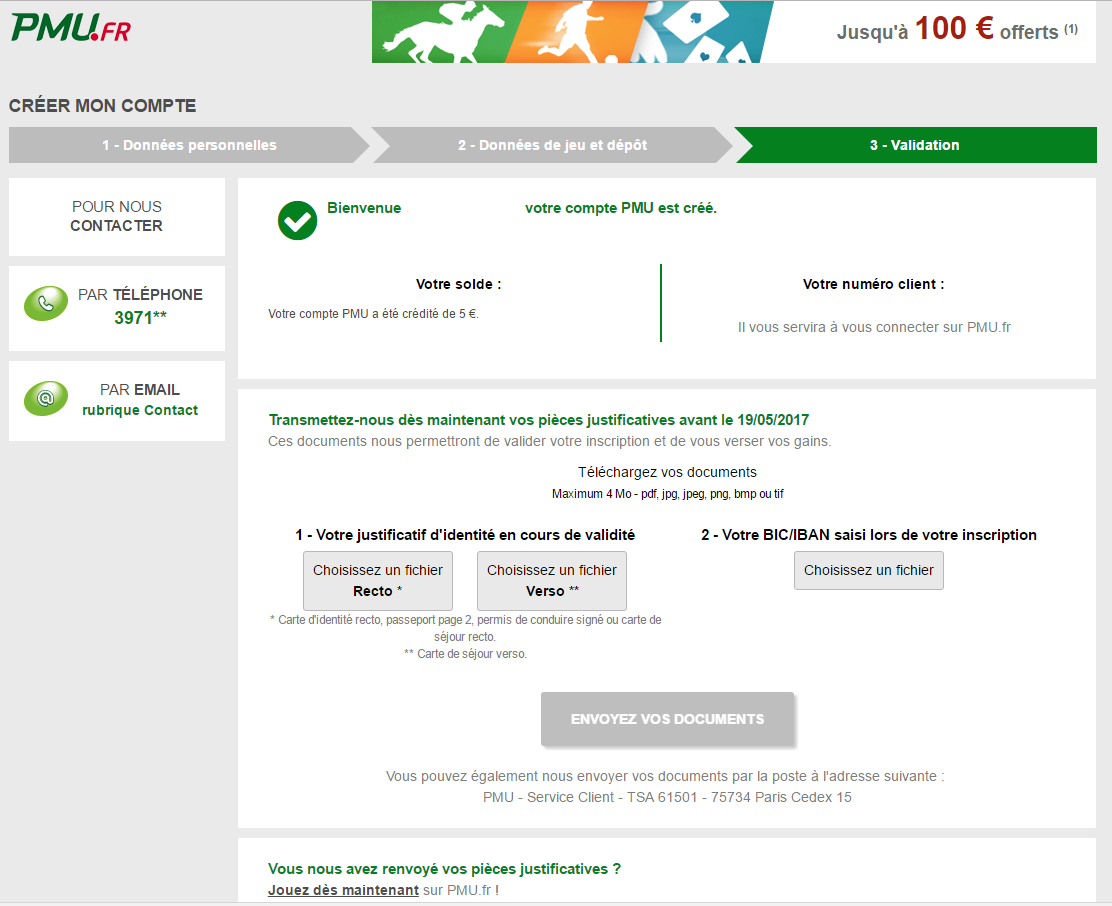Viewport: 1112px width, 906px height.
Task: Choose a file for identity Recto
Action: 378,580
